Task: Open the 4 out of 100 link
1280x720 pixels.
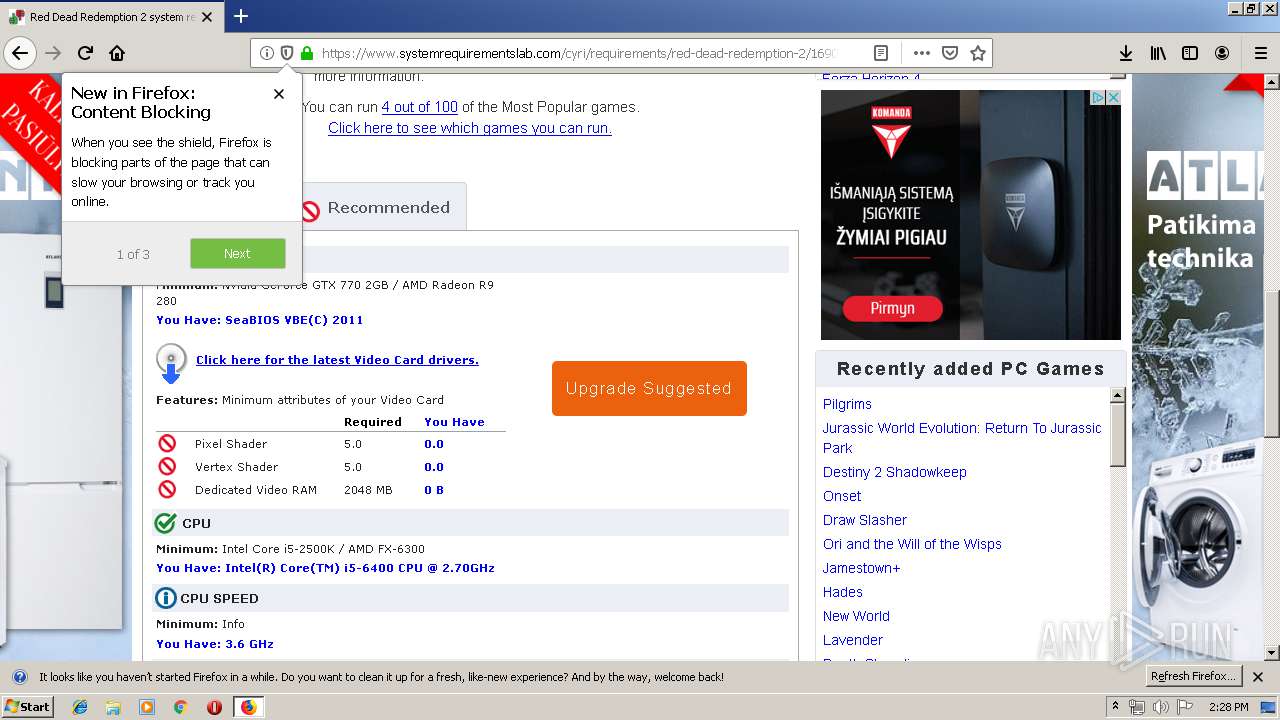Action: 419,107
